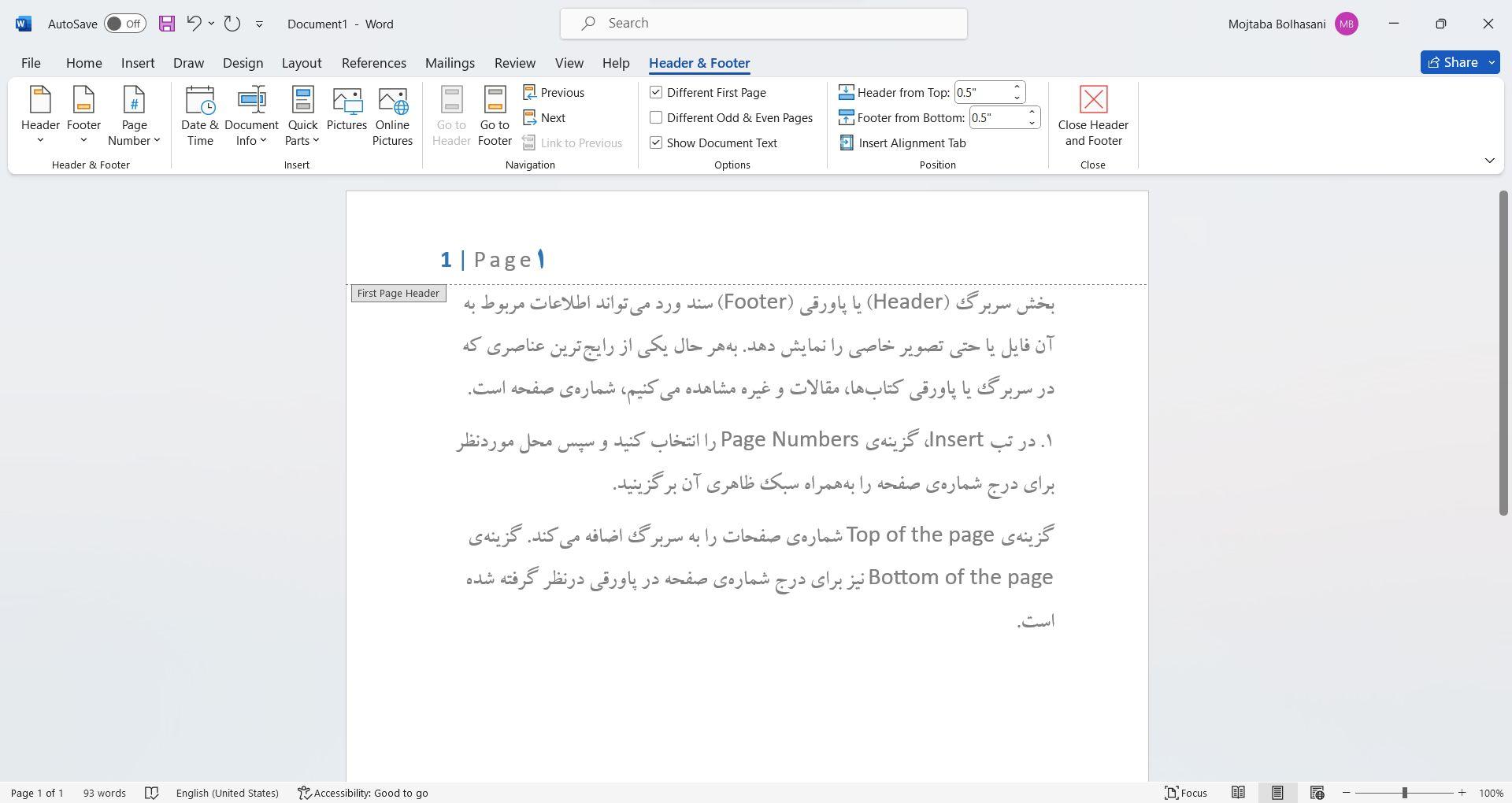Open the Undo history dropdown arrow

(211, 24)
